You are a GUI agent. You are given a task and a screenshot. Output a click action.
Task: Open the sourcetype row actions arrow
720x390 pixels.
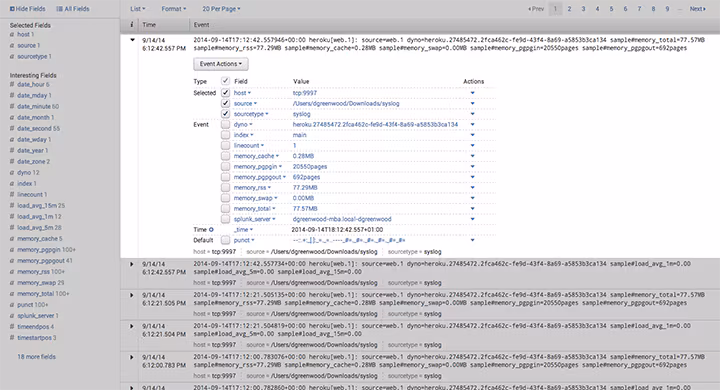coord(472,114)
